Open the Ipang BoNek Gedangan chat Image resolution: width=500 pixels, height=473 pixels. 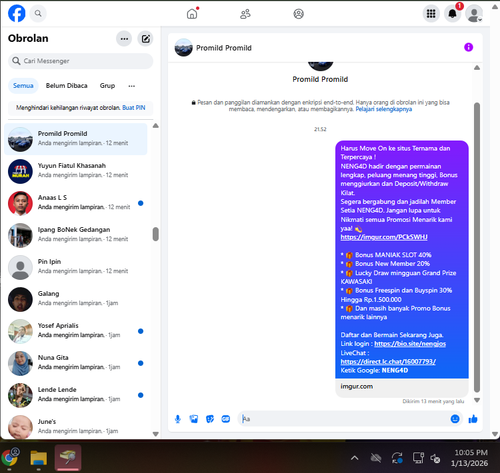(76, 235)
